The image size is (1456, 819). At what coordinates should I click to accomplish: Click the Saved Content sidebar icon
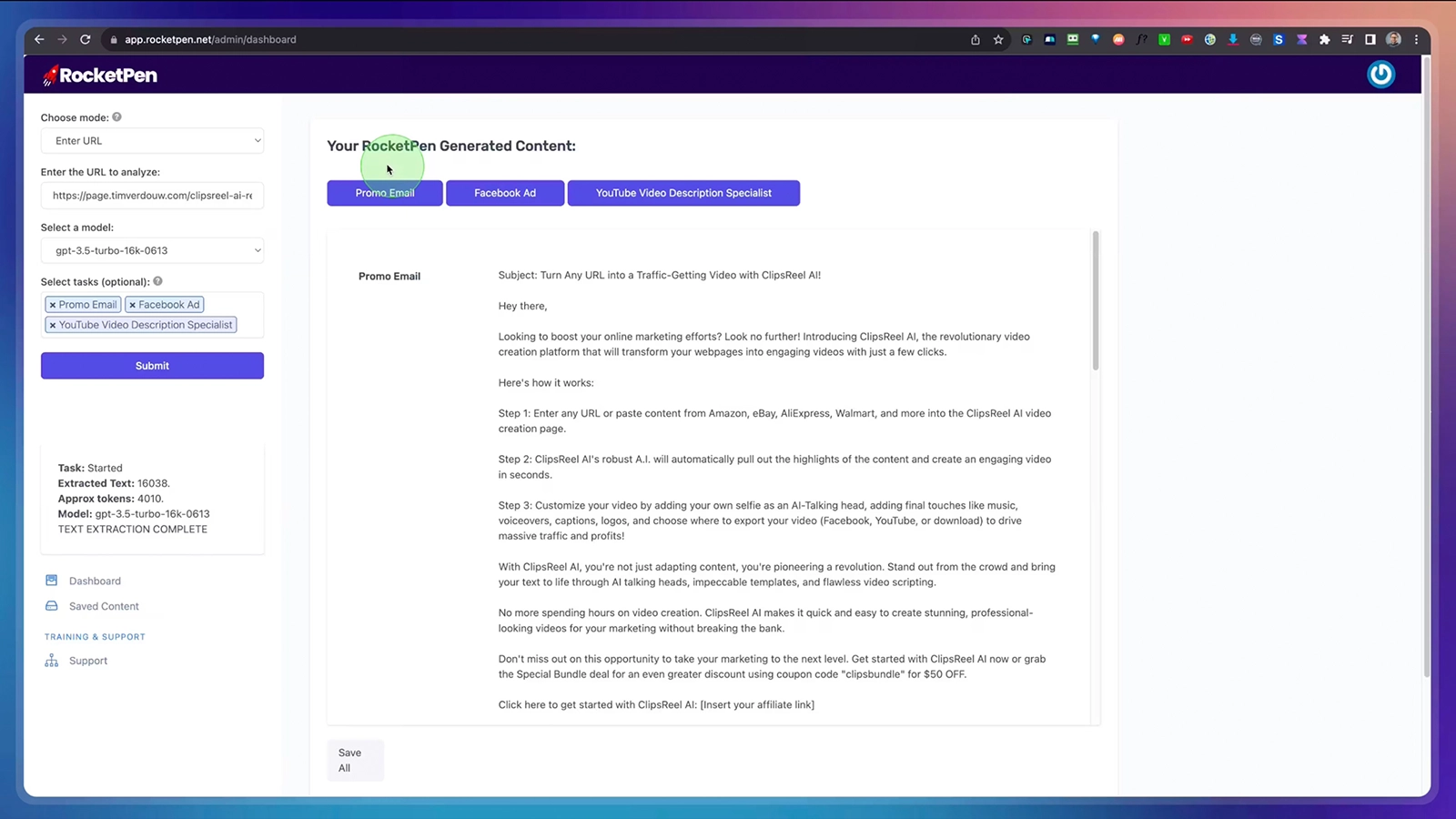[52, 606]
